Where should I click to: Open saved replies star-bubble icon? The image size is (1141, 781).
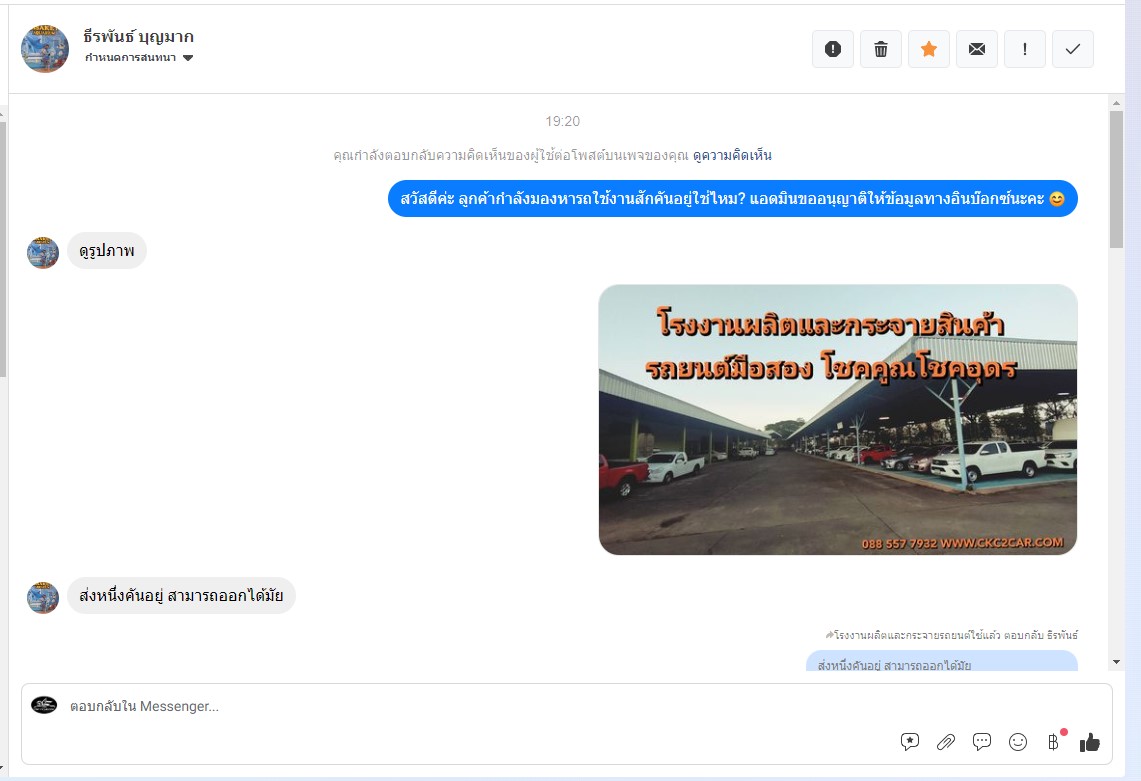point(910,742)
